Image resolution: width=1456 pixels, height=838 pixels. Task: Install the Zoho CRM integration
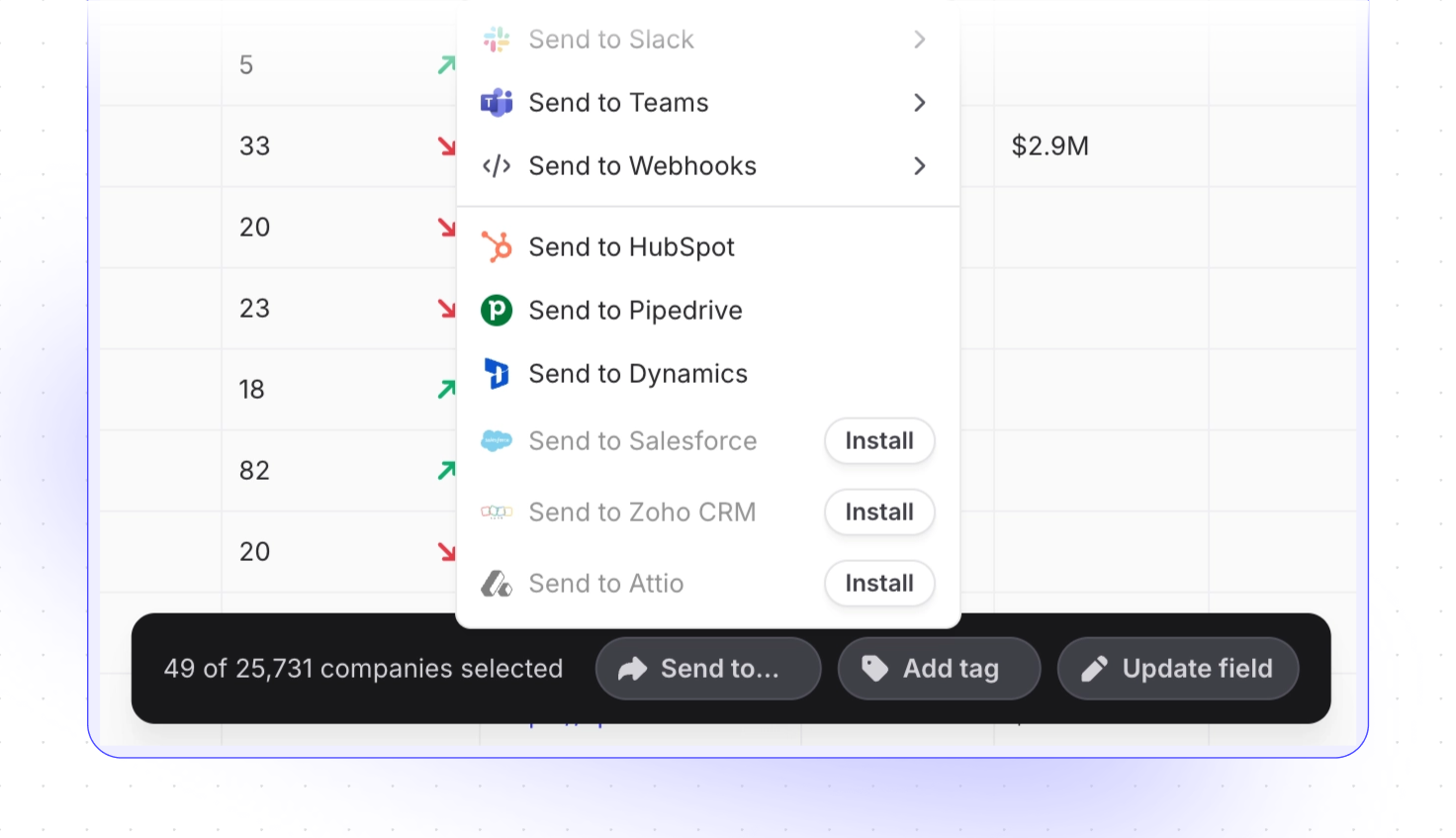pos(879,512)
